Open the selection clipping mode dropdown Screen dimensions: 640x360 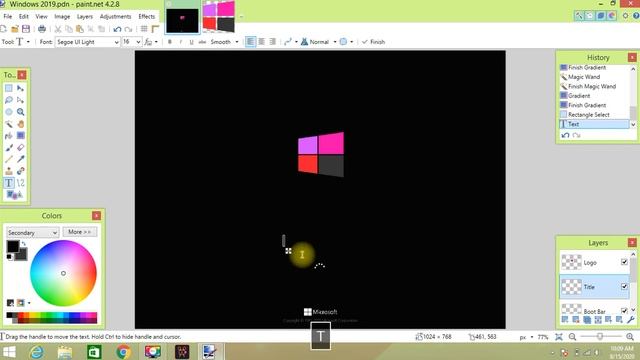(x=346, y=42)
